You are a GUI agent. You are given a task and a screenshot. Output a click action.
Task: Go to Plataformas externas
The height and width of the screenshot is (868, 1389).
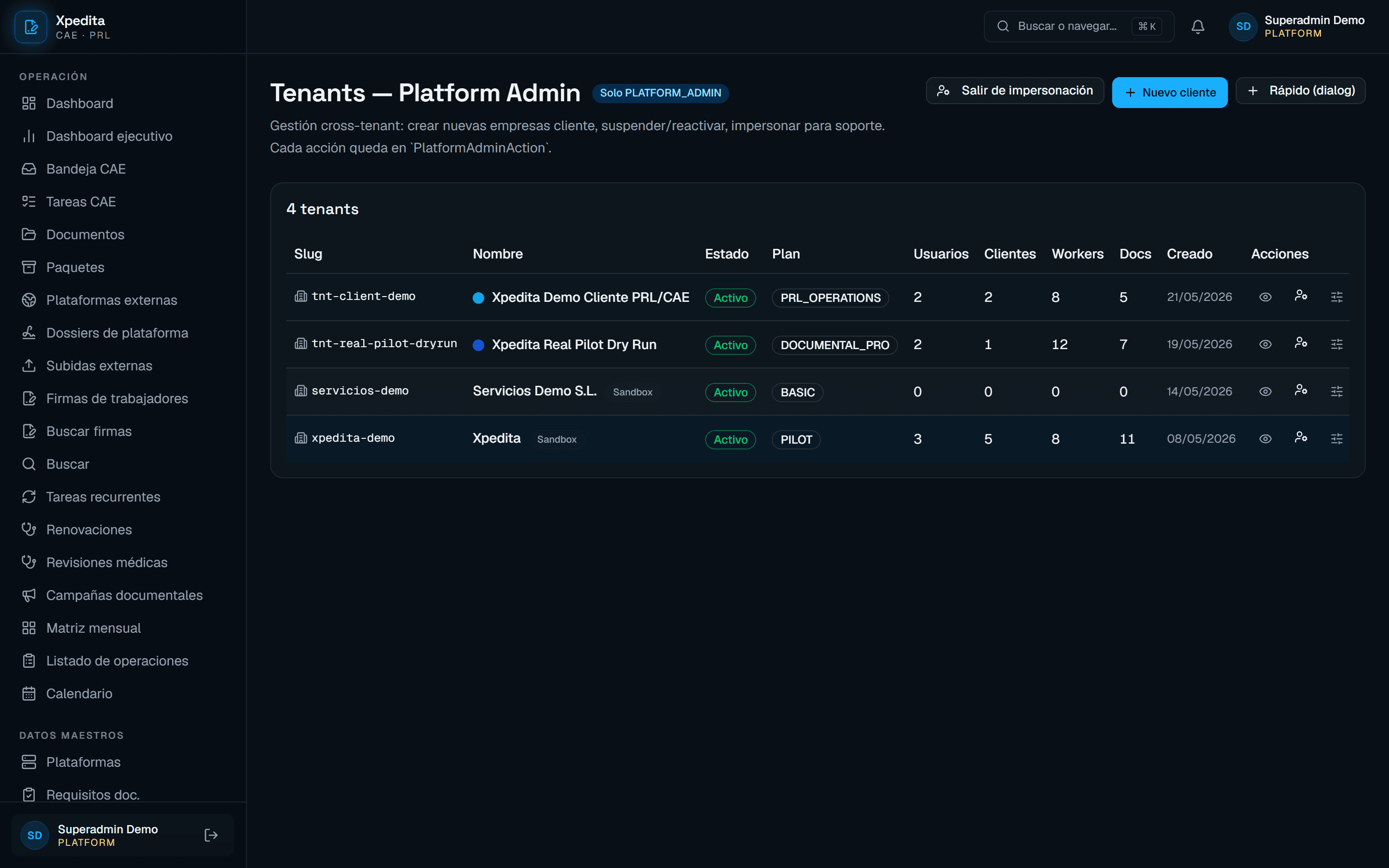tap(123, 299)
